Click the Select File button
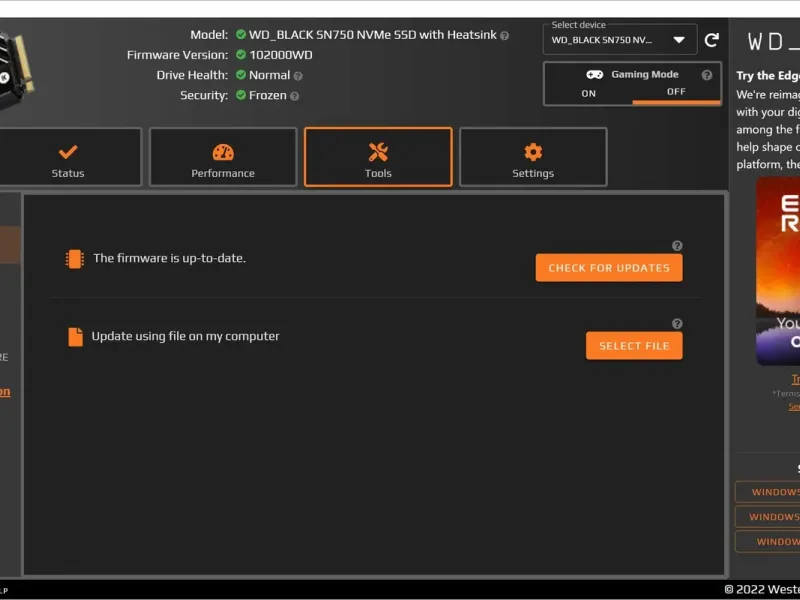800x600 pixels. (x=634, y=346)
